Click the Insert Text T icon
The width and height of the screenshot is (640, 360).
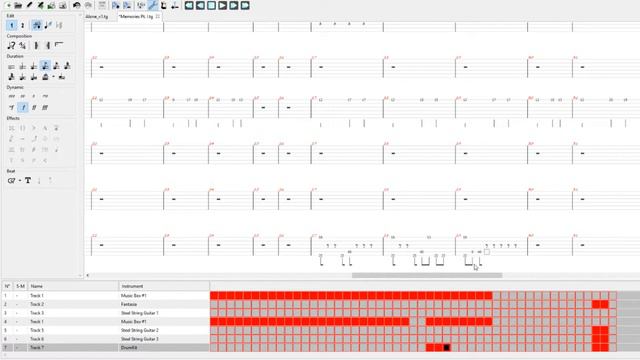[x=28, y=180]
